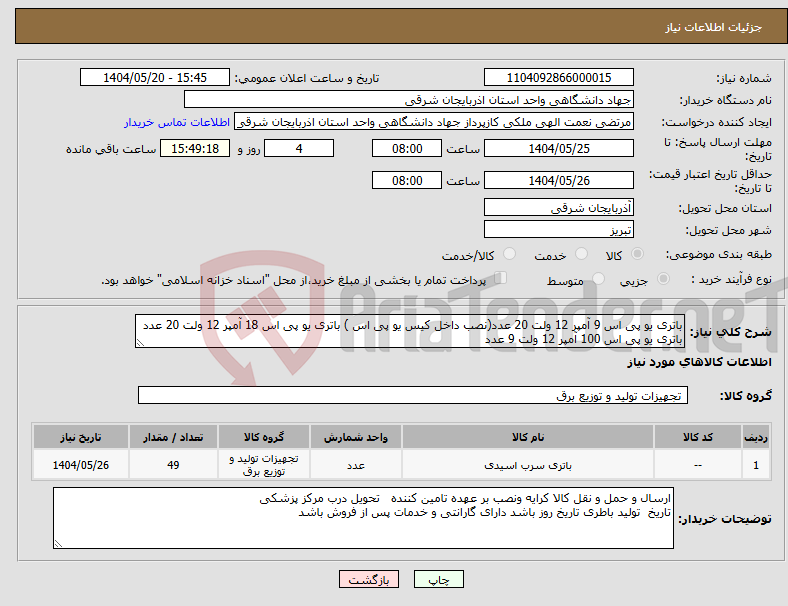Click the announcement date and time field
This screenshot has height=606, width=788.
155,77
